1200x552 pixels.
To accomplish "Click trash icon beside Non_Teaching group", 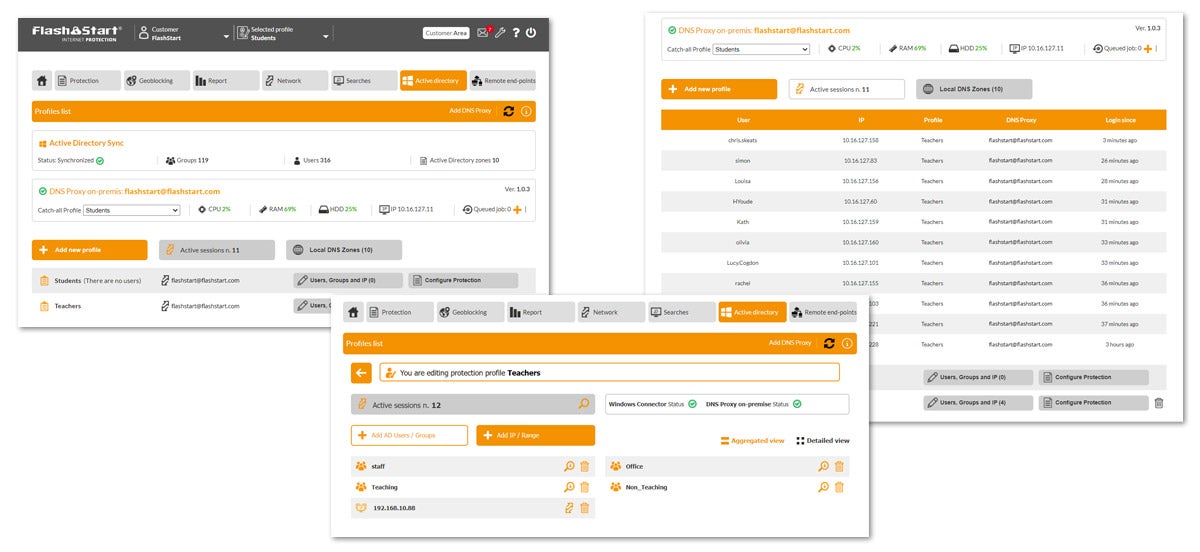I will pyautogui.click(x=839, y=487).
